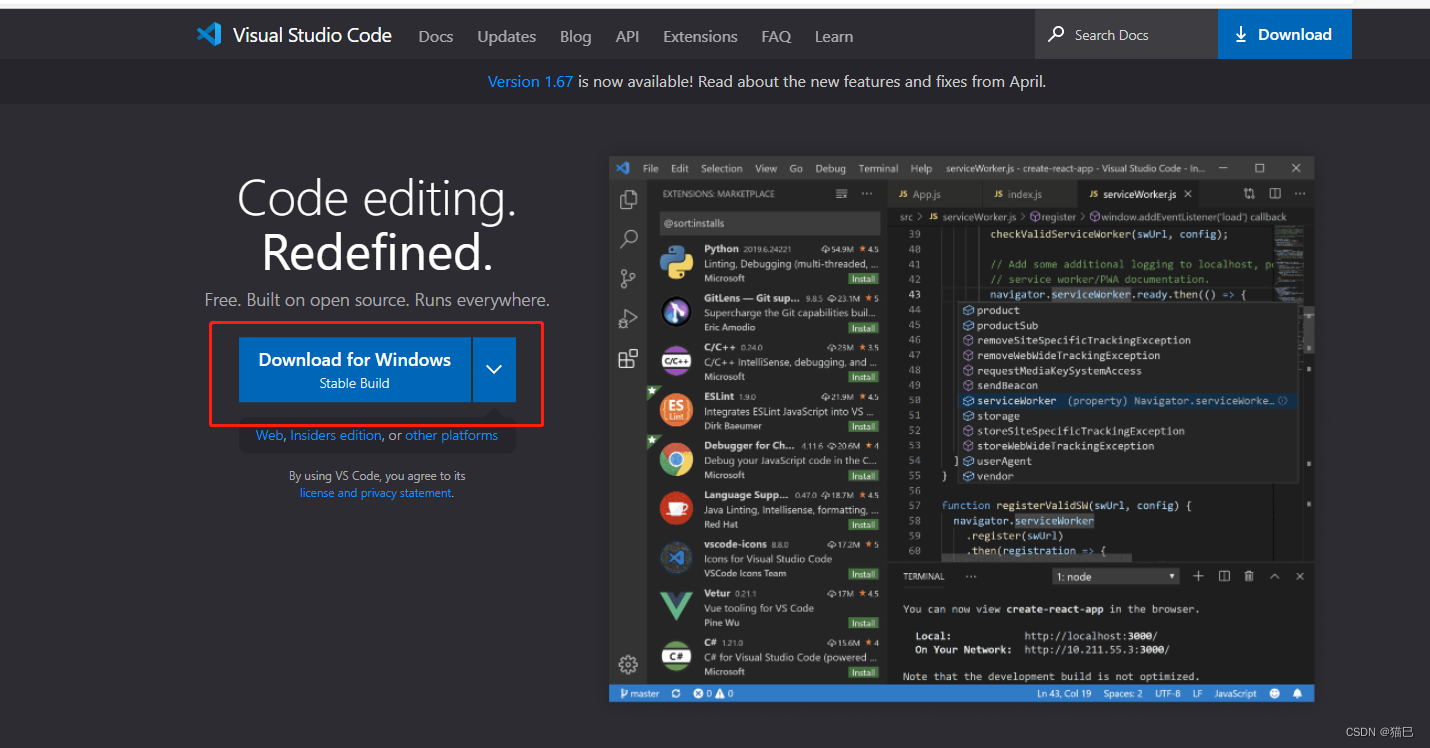The width and height of the screenshot is (1430, 748).
Task: Click the Vetur extension icon
Action: [x=677, y=606]
